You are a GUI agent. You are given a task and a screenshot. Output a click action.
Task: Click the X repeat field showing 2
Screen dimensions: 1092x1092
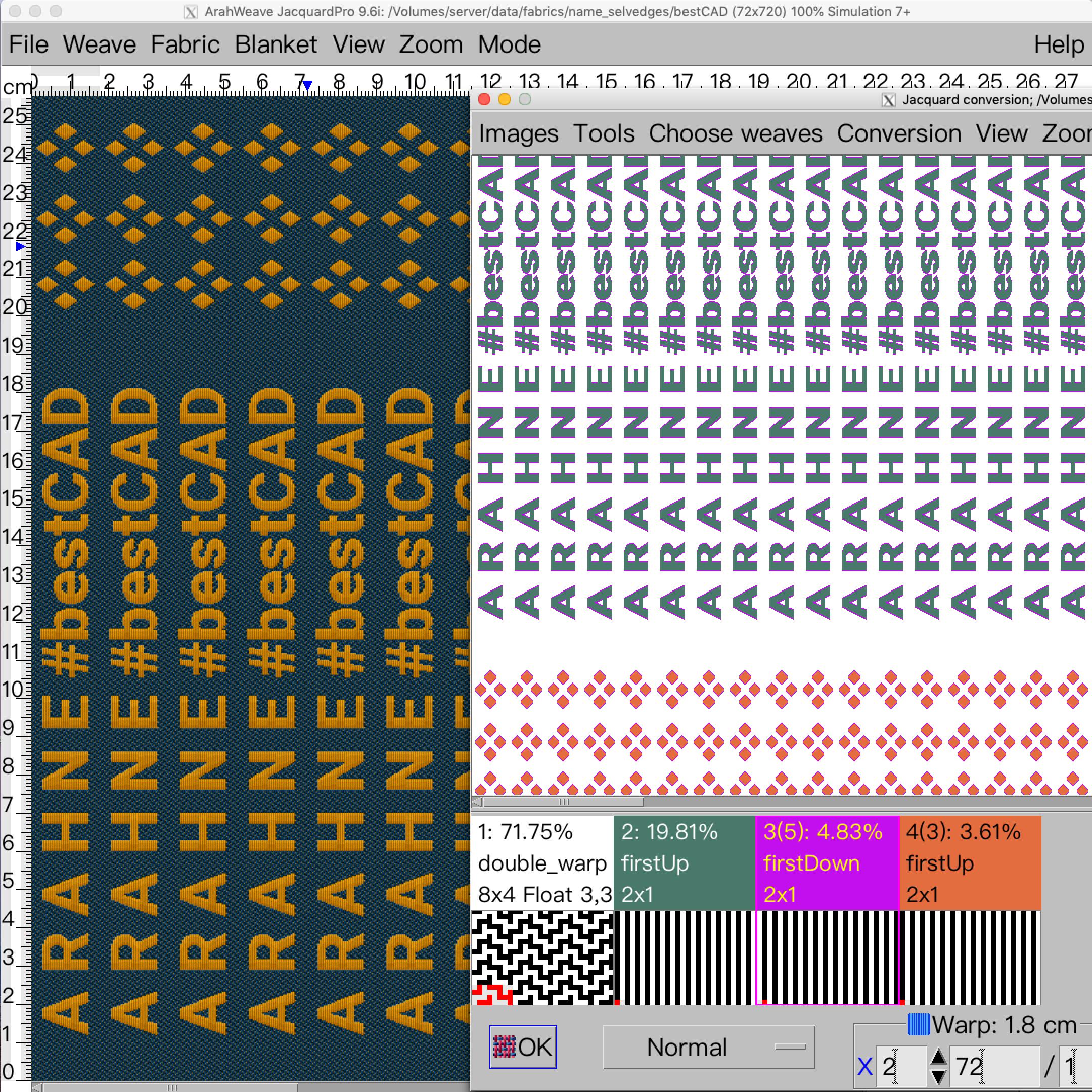tap(901, 1066)
